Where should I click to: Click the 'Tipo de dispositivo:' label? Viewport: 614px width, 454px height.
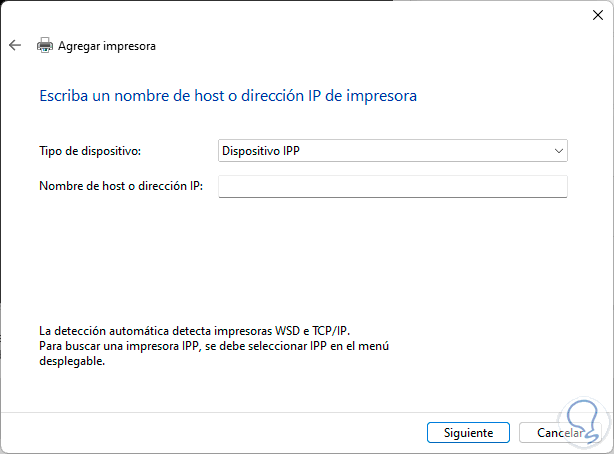point(90,151)
